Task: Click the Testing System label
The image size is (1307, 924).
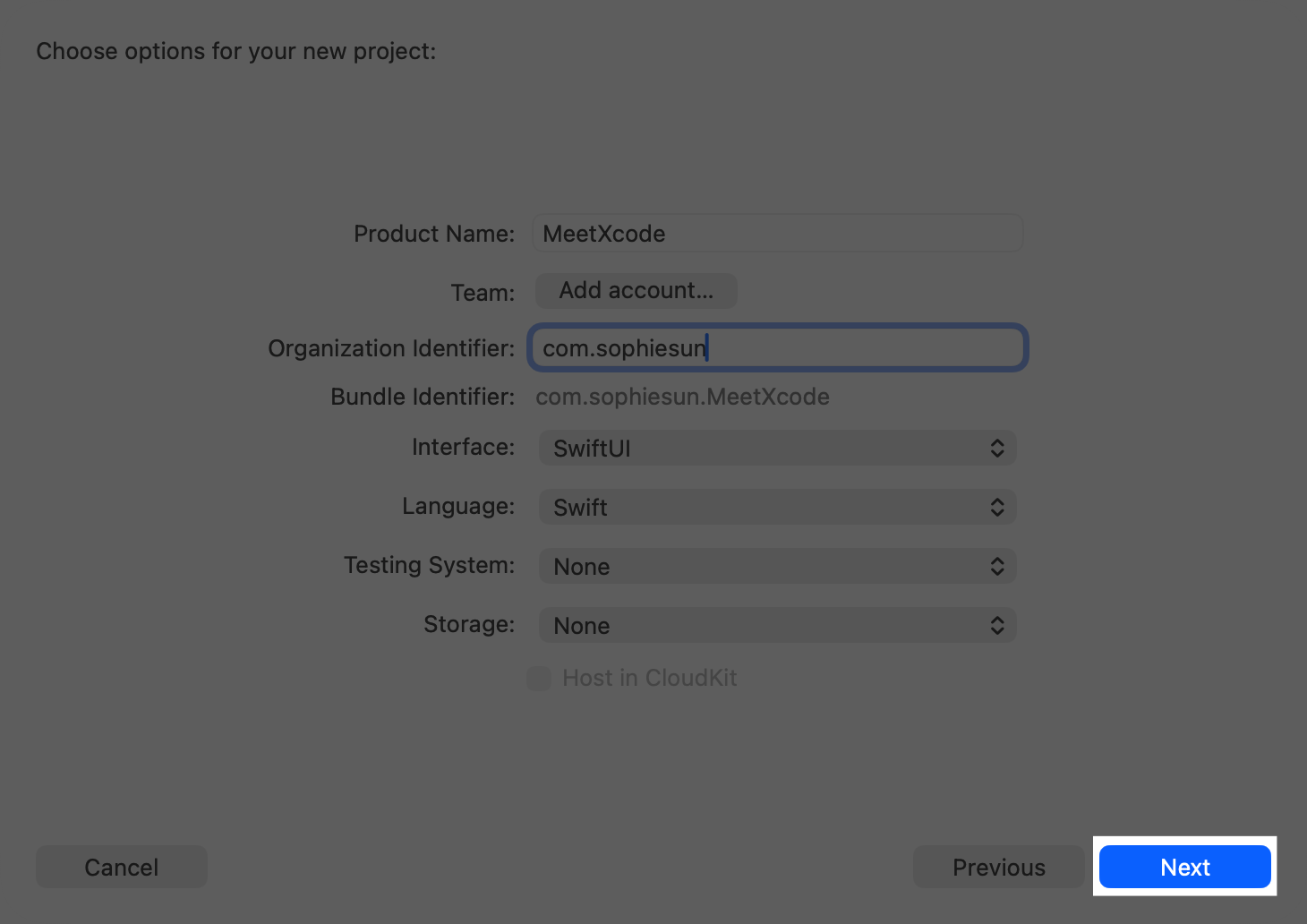Action: [430, 565]
